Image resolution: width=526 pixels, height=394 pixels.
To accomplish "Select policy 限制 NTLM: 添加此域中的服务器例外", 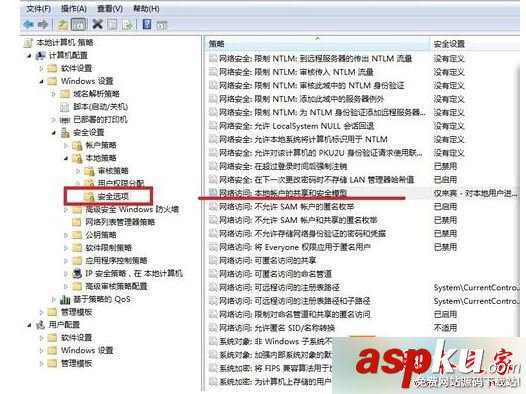I will click(x=301, y=99).
